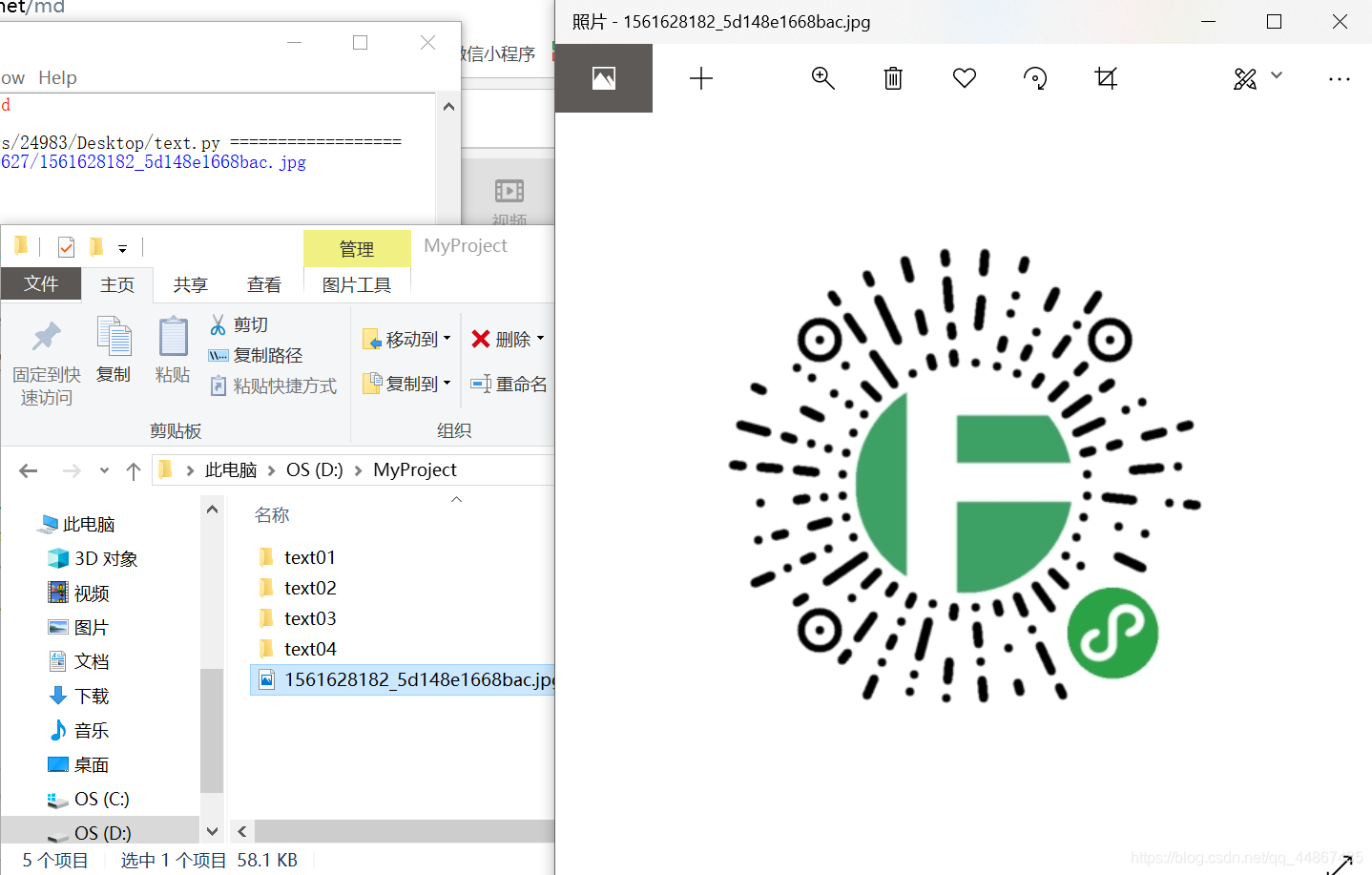This screenshot has width=1372, height=875.
Task: Open the Copy to dropdown
Action: pos(406,384)
